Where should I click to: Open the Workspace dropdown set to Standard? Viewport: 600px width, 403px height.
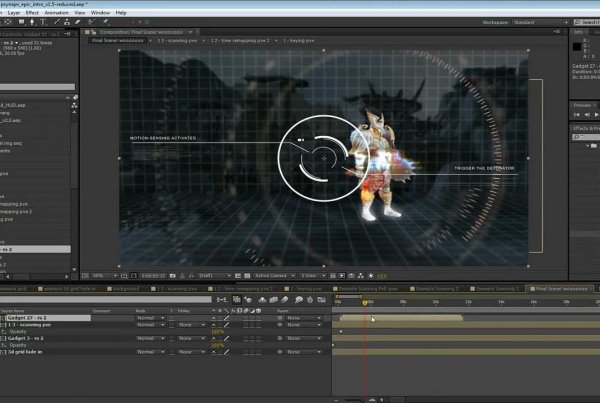[540, 22]
